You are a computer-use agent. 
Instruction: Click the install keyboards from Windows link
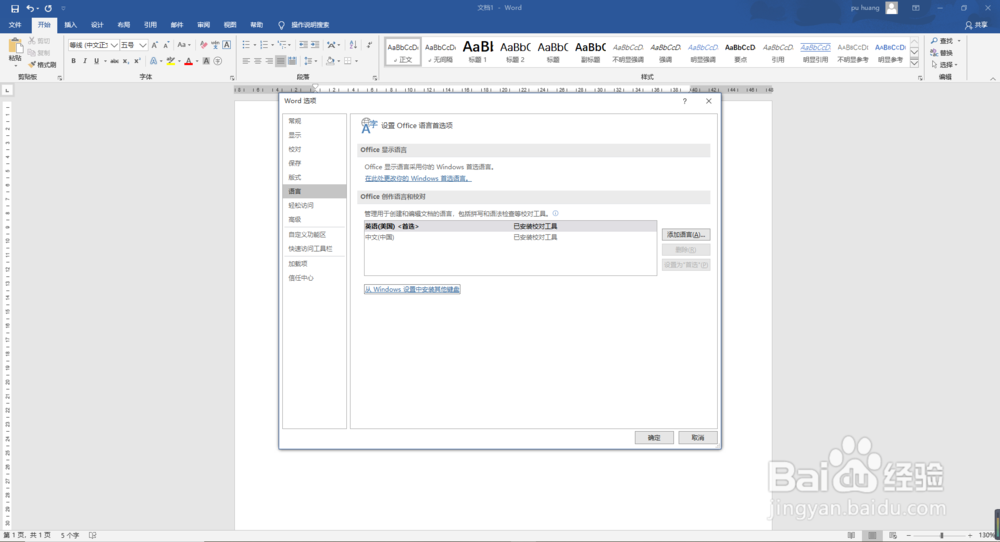[x=412, y=289]
